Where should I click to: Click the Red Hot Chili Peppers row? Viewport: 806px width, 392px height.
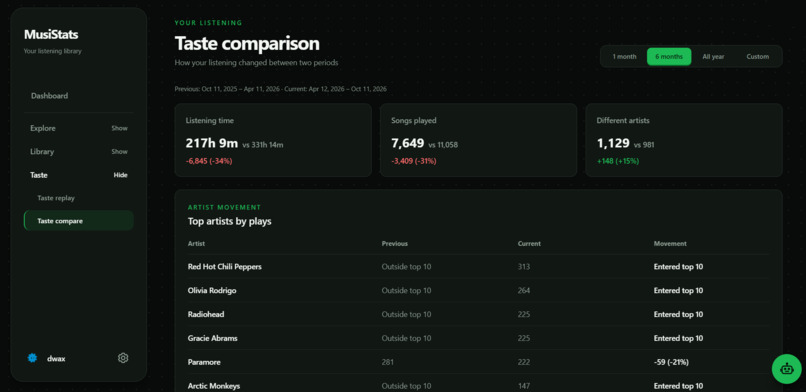(479, 267)
